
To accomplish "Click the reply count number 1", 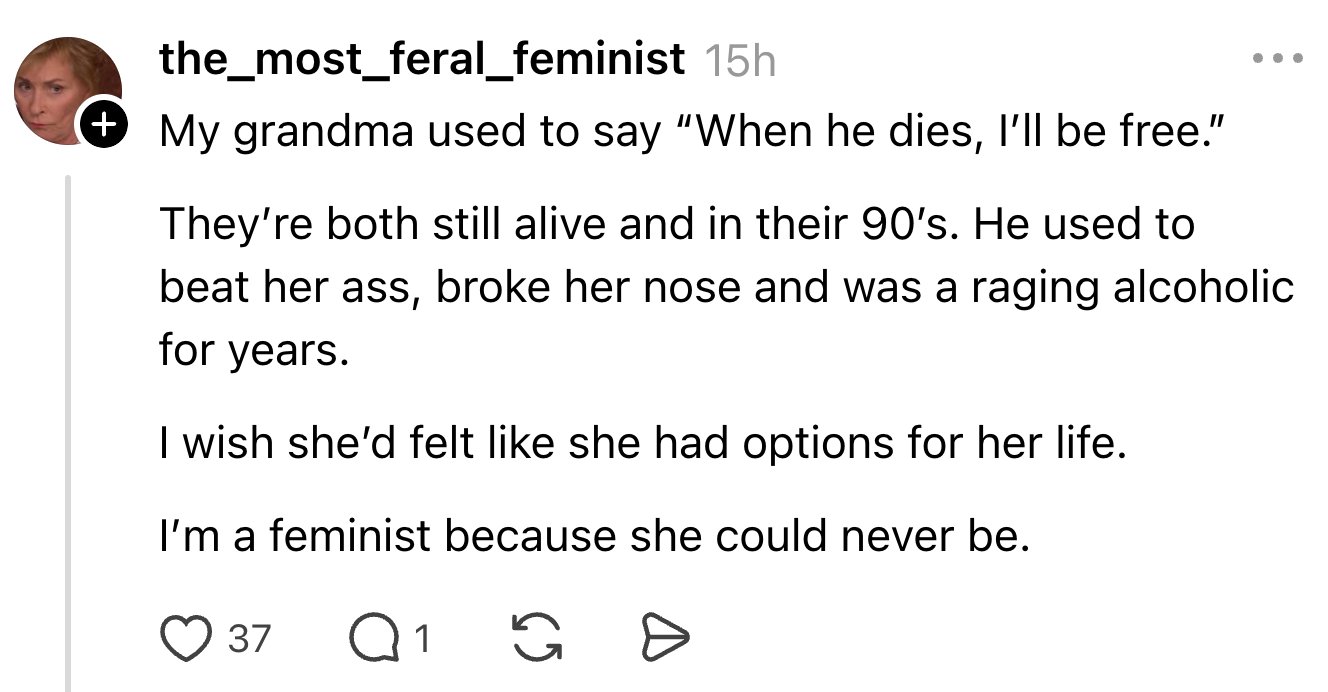I will 422,638.
